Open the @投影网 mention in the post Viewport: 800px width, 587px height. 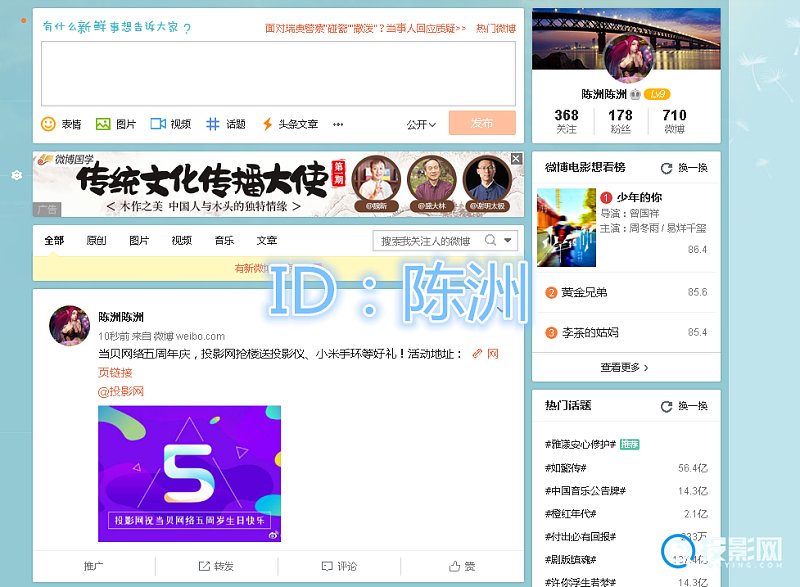[x=121, y=391]
